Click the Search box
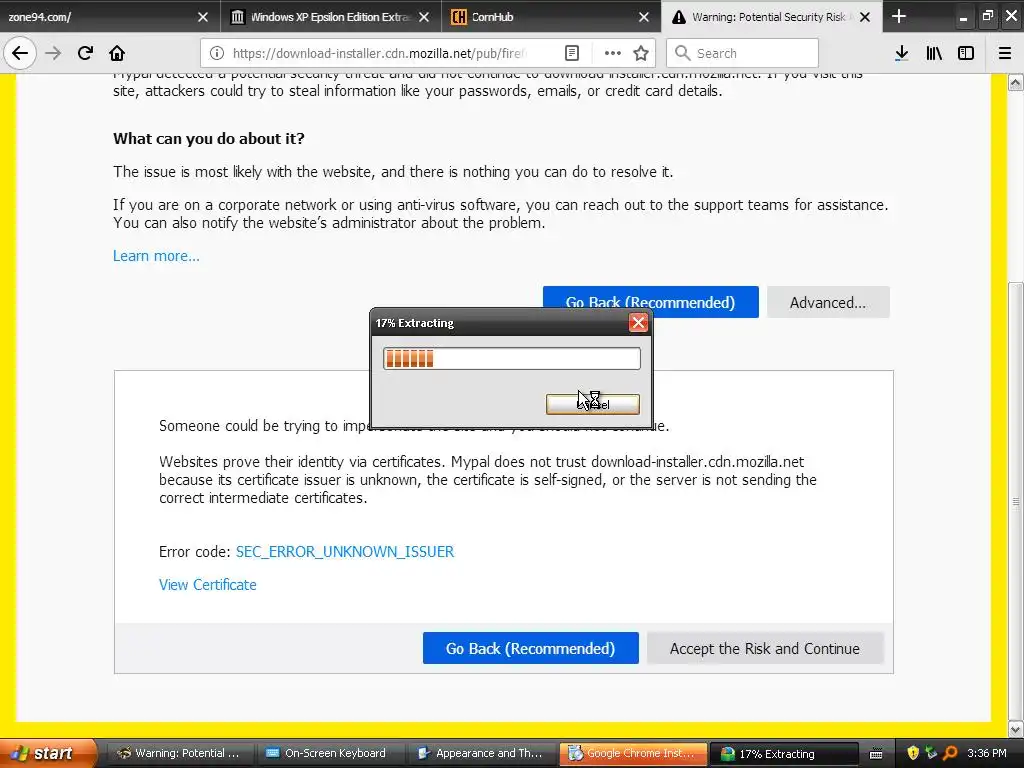Screen dimensions: 1024x768 pos(742,53)
